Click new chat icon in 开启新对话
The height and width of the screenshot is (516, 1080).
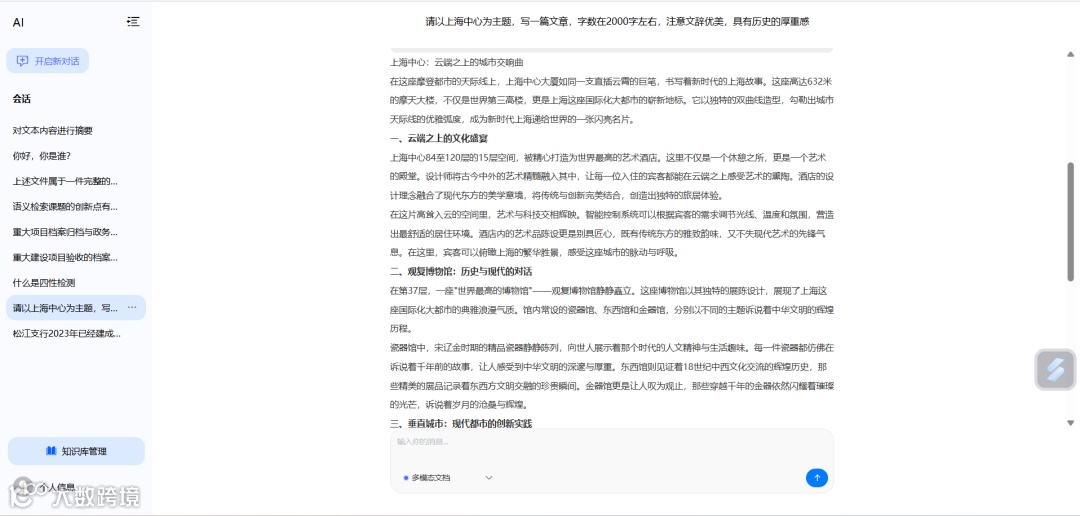[x=23, y=61]
